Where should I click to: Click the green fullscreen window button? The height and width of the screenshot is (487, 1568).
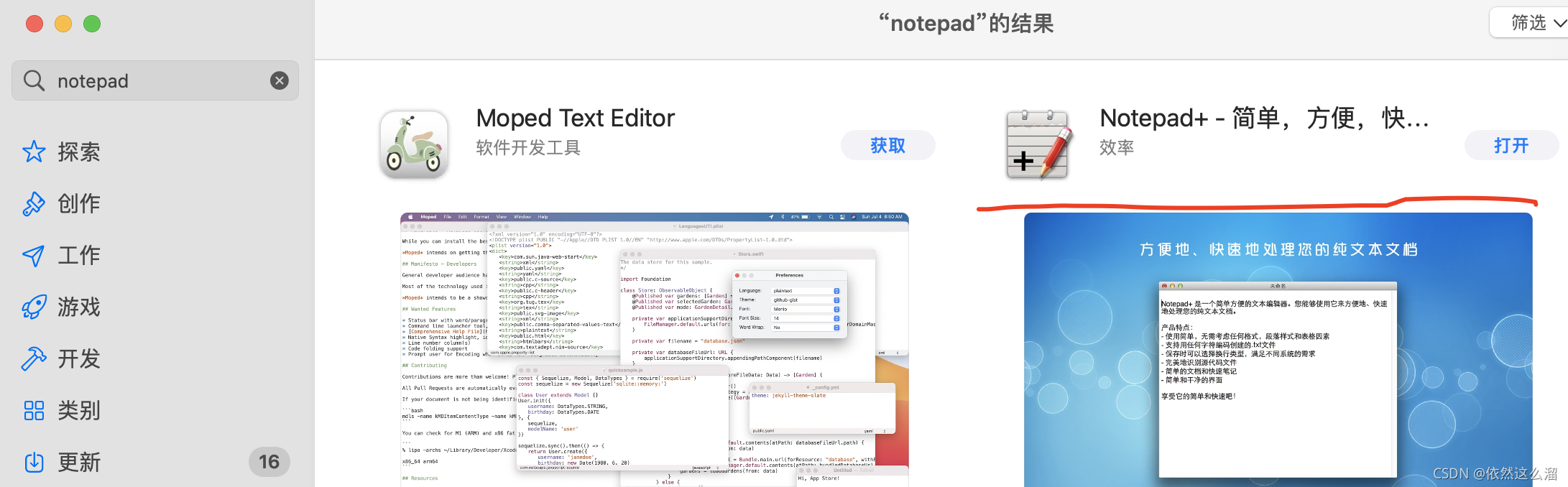tap(92, 24)
